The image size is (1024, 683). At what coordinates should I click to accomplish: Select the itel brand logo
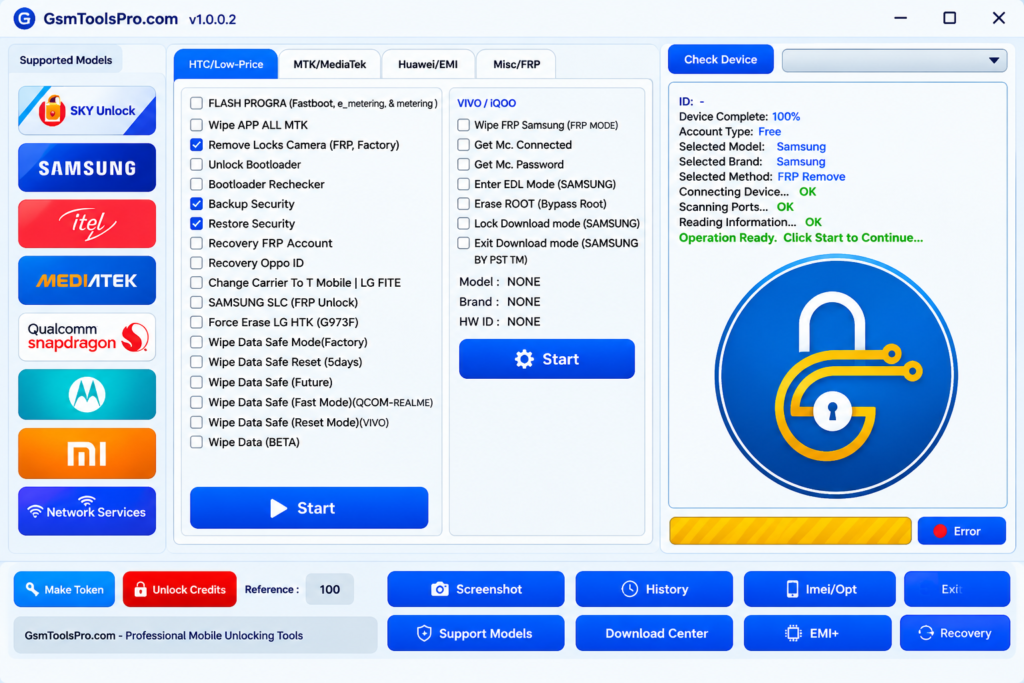tap(87, 224)
